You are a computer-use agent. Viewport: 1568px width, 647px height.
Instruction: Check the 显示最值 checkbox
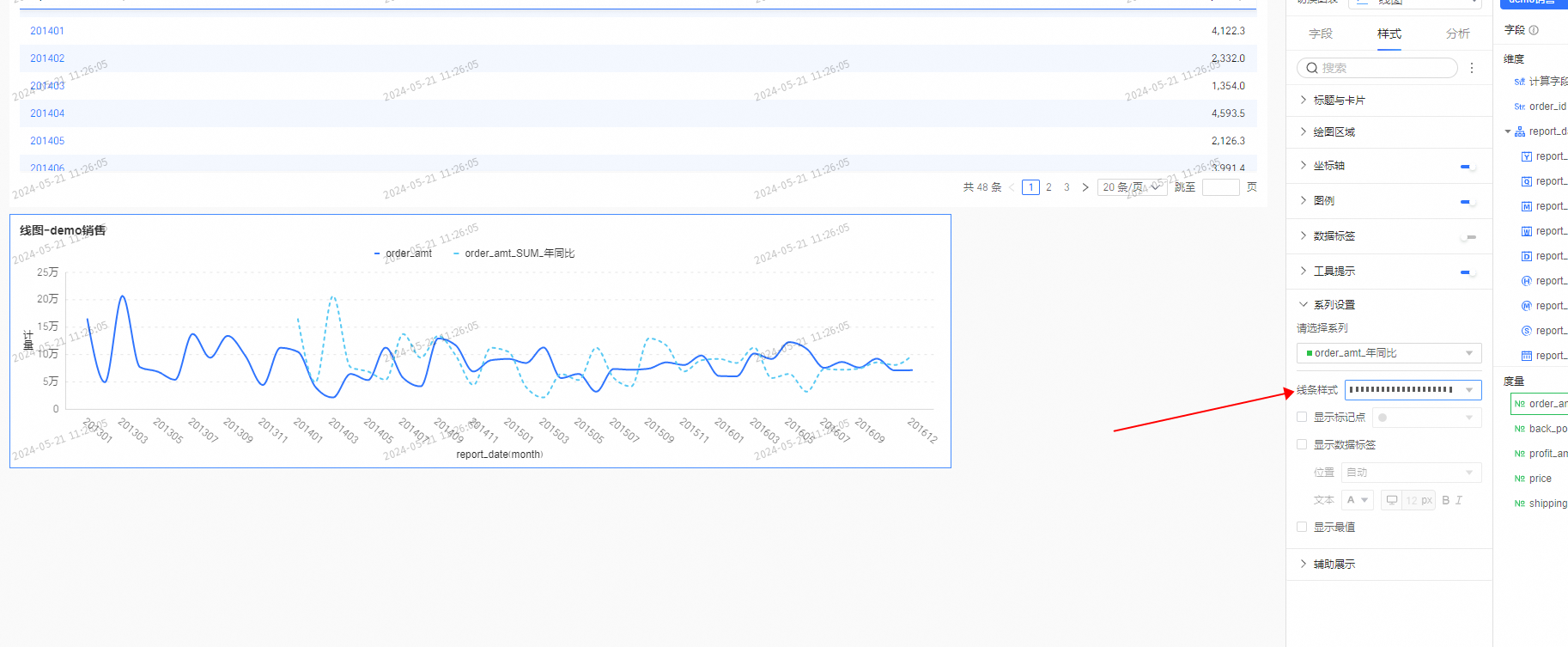coord(1302,527)
